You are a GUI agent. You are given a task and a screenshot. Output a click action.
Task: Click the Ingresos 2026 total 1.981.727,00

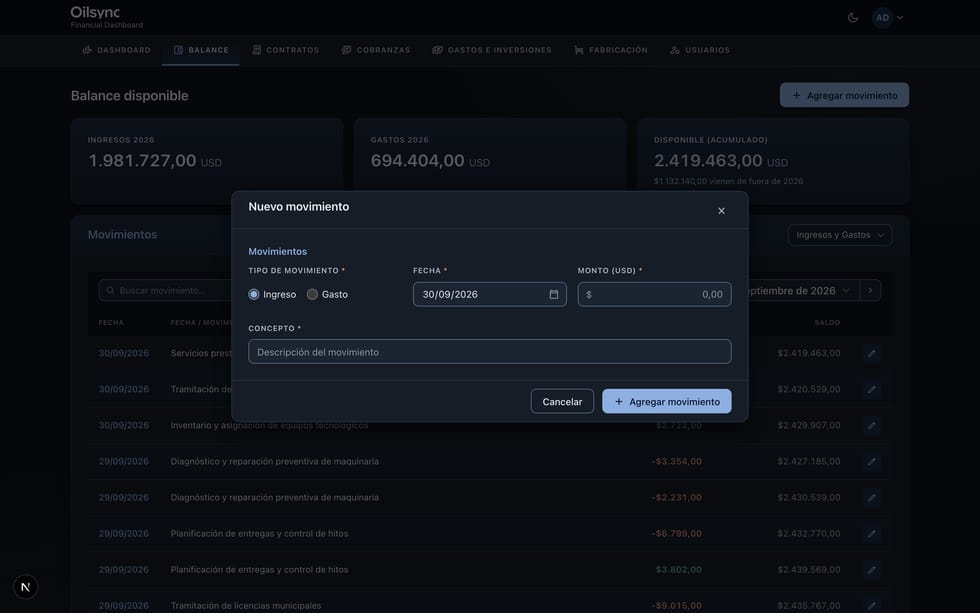point(142,161)
